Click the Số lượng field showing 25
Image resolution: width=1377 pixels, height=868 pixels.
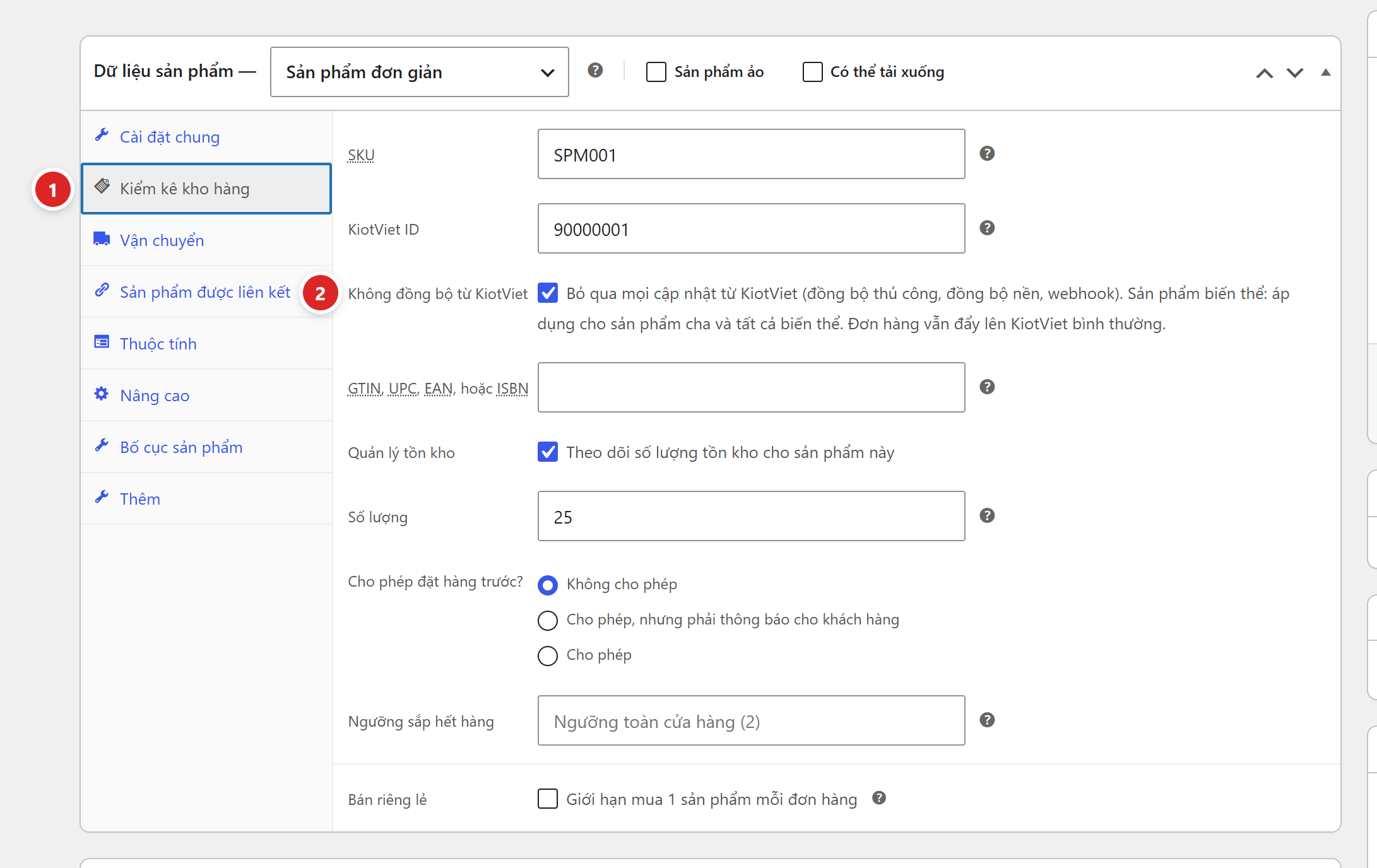pyautogui.click(x=752, y=516)
